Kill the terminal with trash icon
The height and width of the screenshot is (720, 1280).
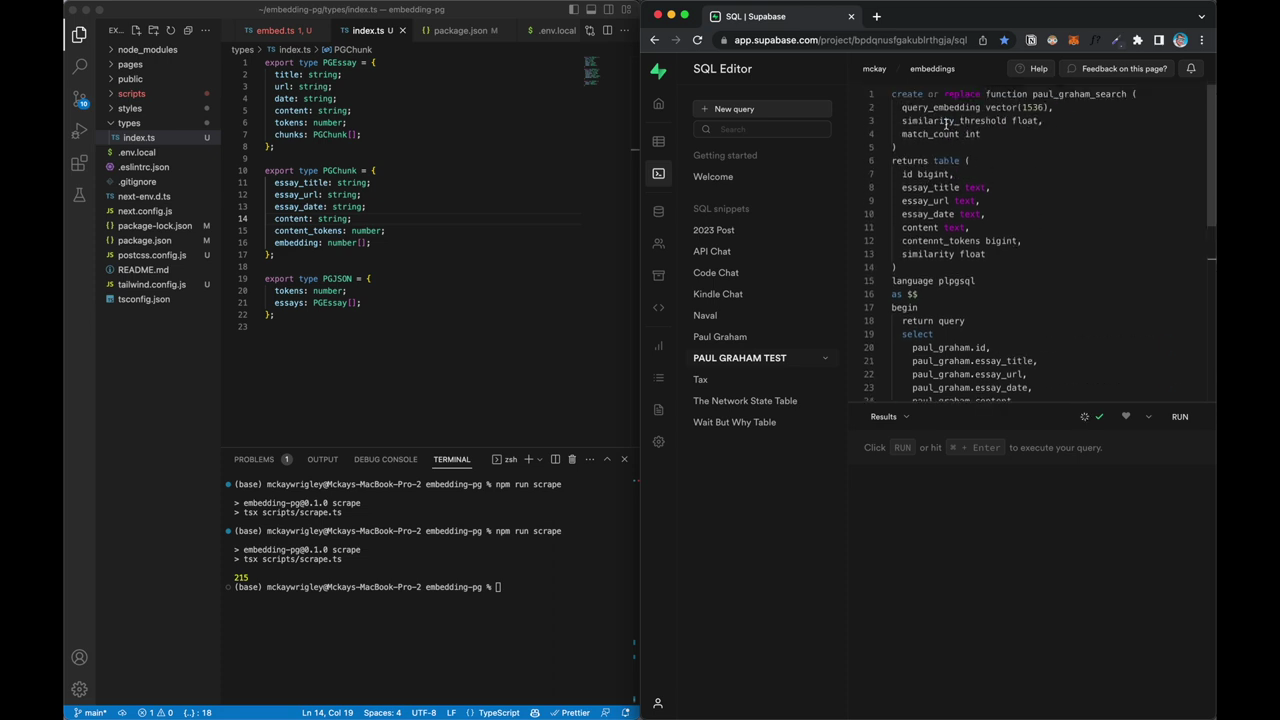coord(572,459)
